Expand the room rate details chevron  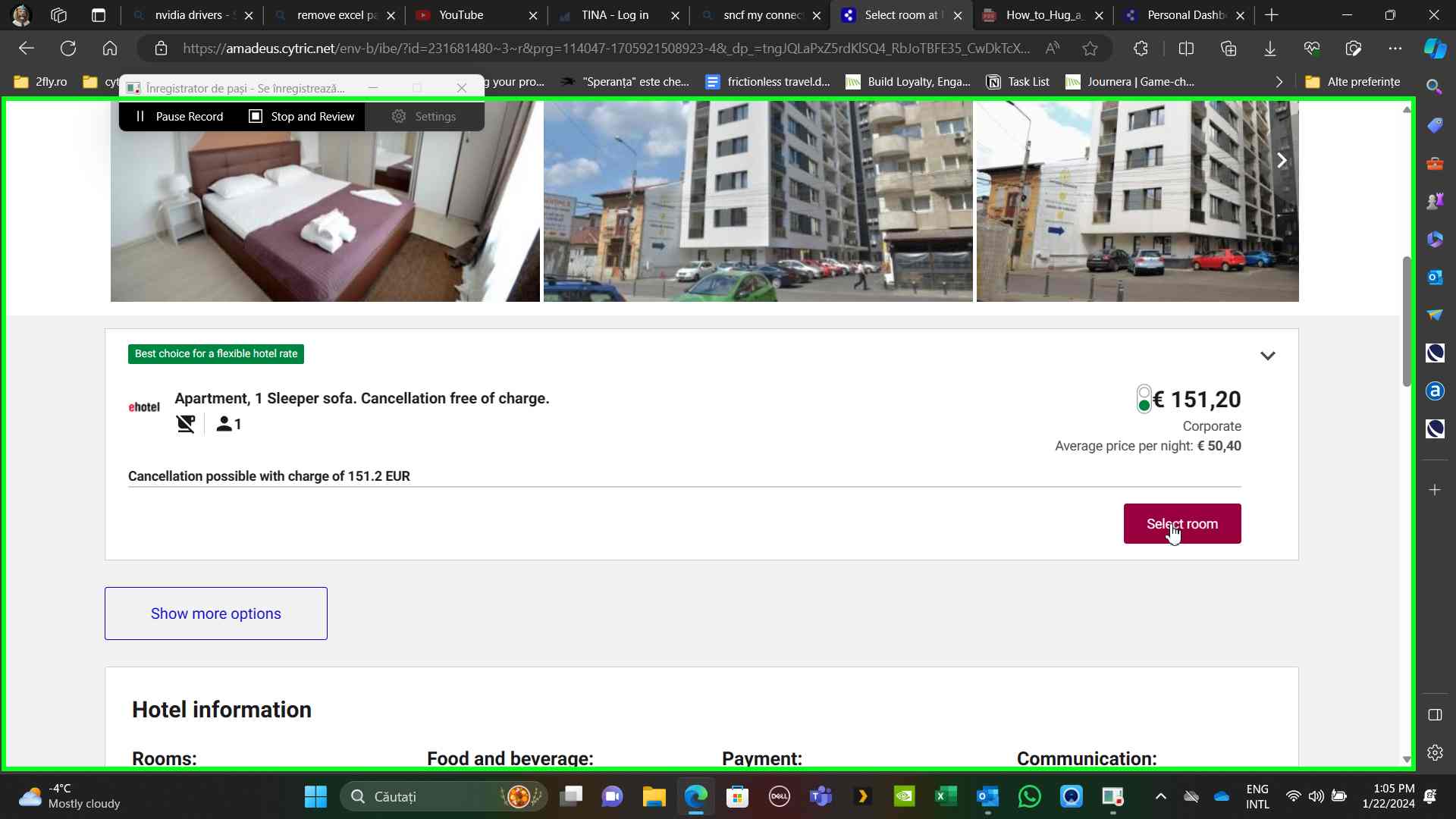[x=1267, y=356]
